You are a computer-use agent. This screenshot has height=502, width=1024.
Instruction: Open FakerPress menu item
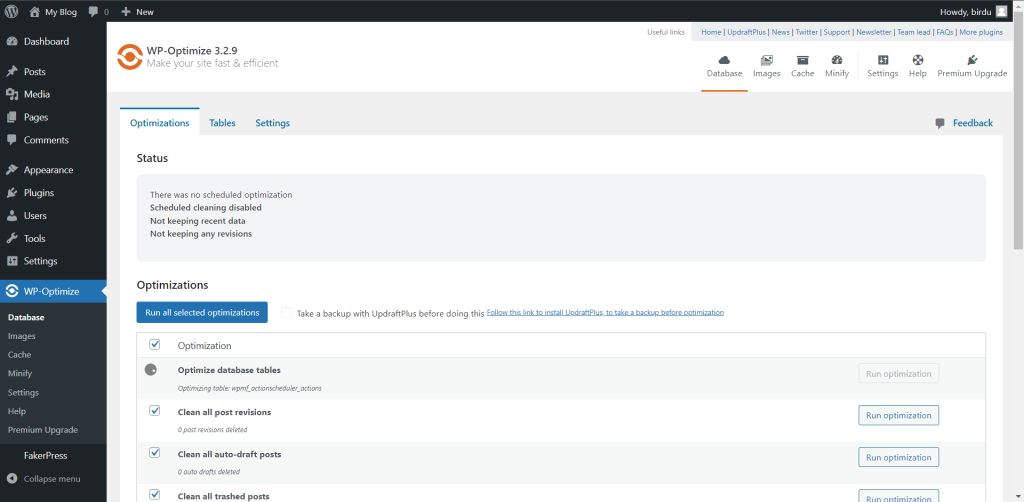[x=46, y=456]
